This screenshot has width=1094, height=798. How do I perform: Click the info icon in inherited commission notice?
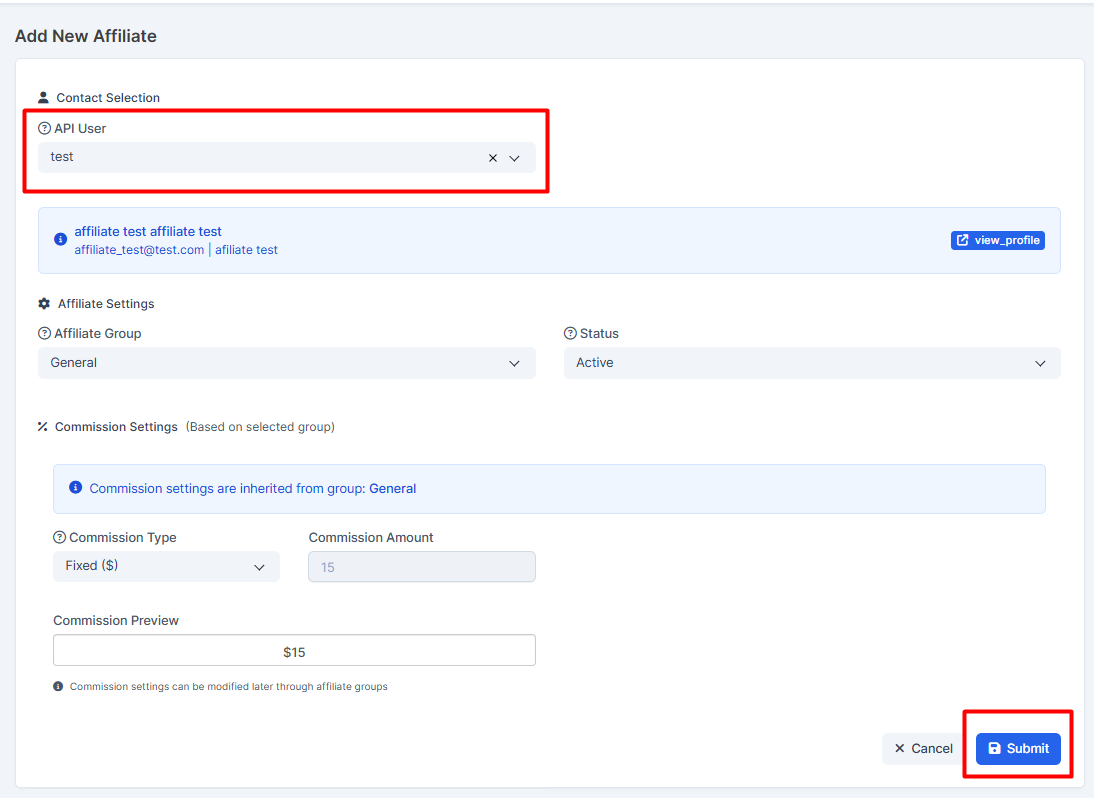click(x=75, y=488)
